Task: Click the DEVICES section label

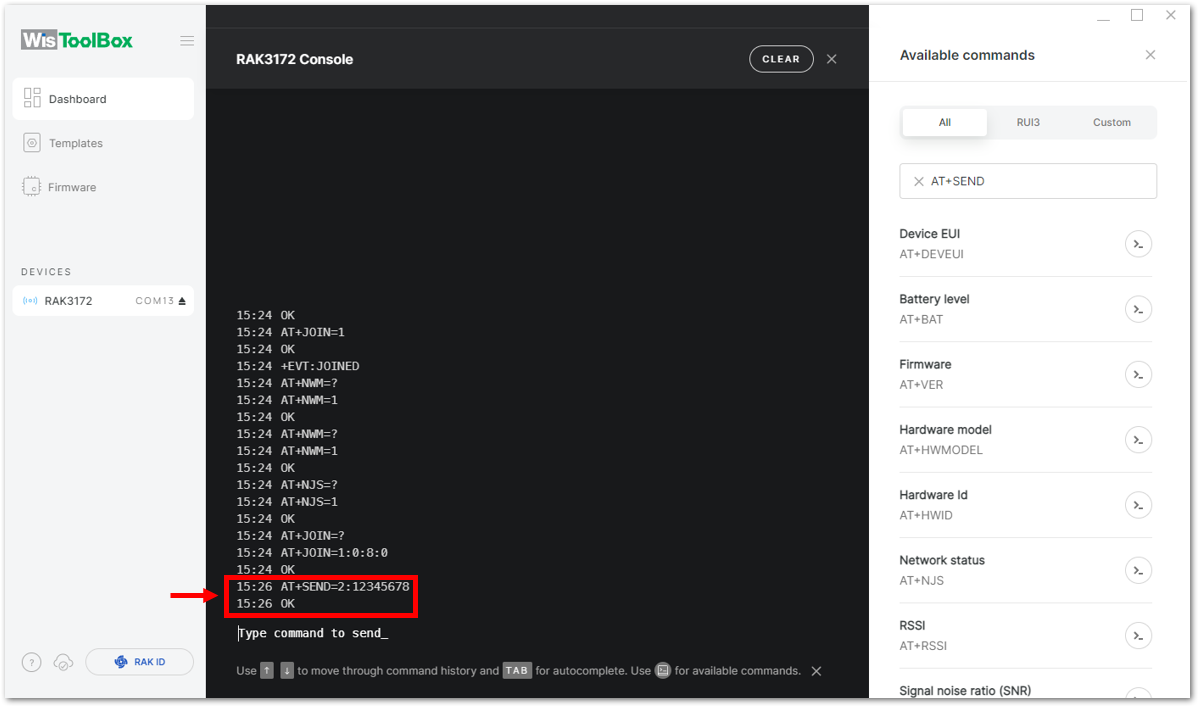Action: coord(46,272)
